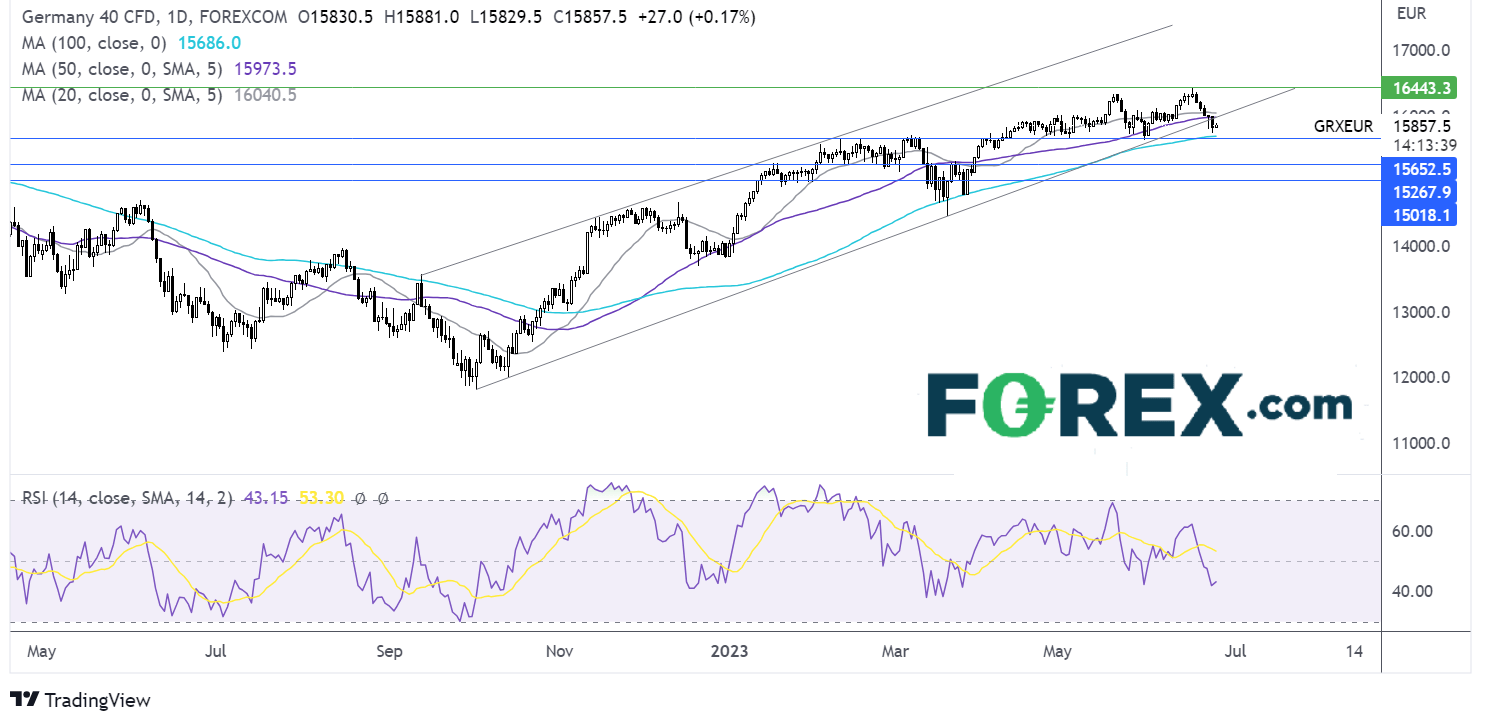Click the Mar label on time axis

point(895,652)
